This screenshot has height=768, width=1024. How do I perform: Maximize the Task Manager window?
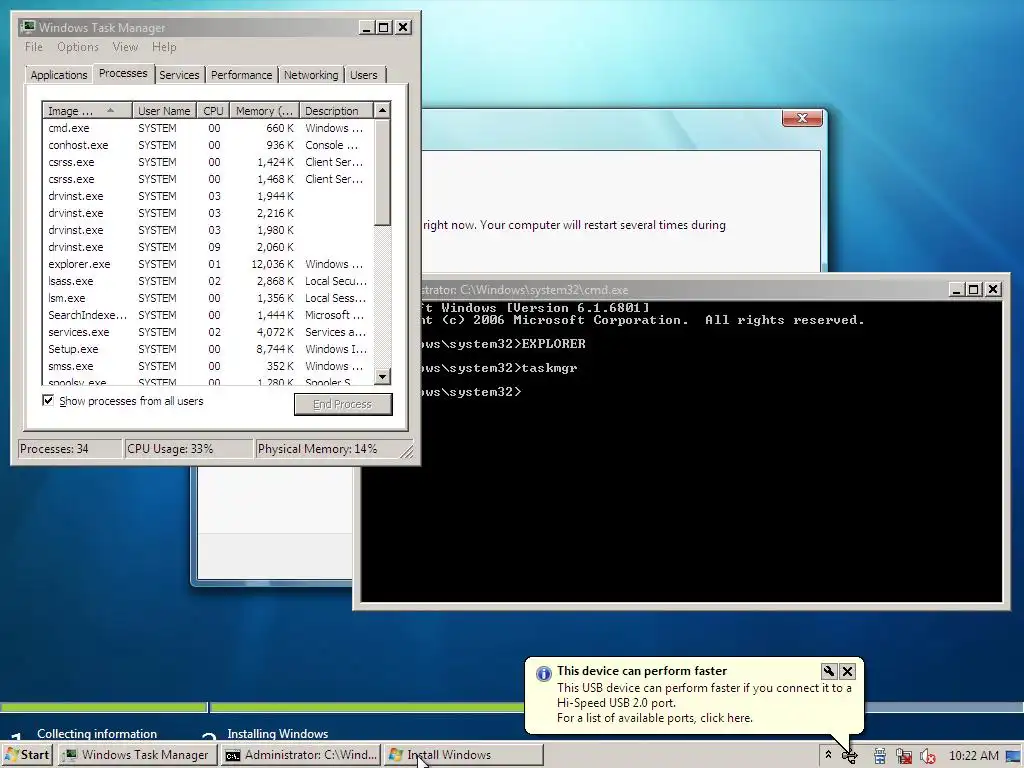[384, 27]
